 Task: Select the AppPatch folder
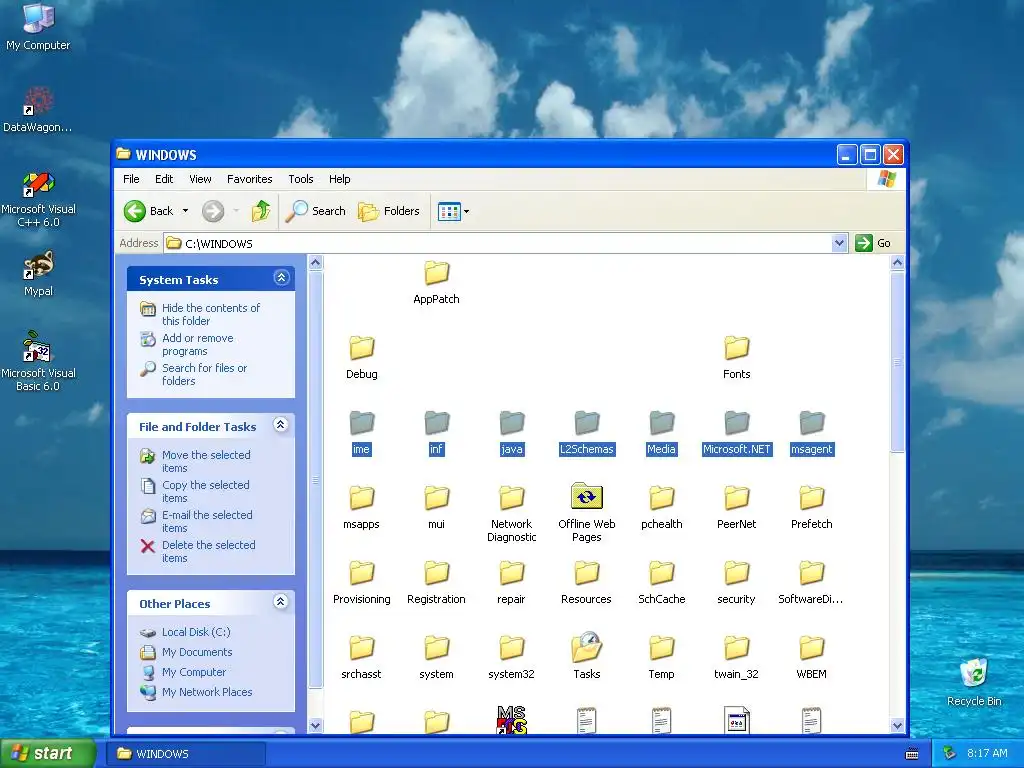click(436, 283)
